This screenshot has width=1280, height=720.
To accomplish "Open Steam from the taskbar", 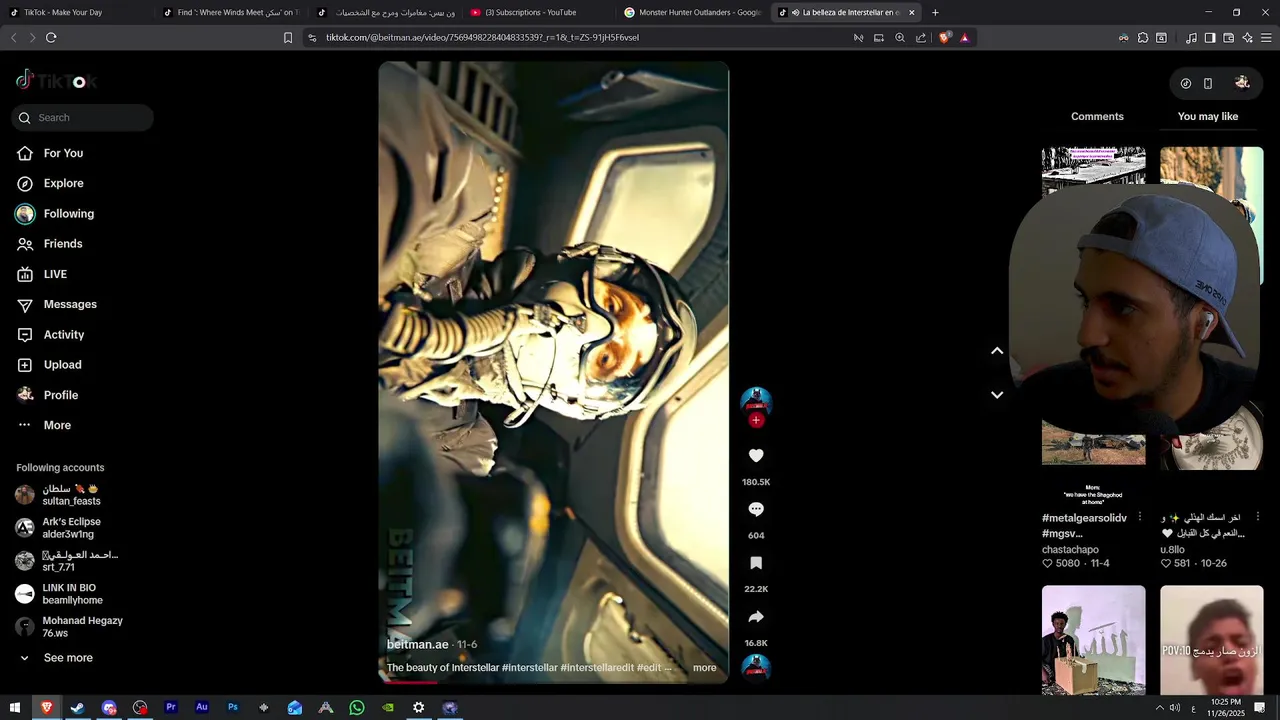I will tap(77, 707).
